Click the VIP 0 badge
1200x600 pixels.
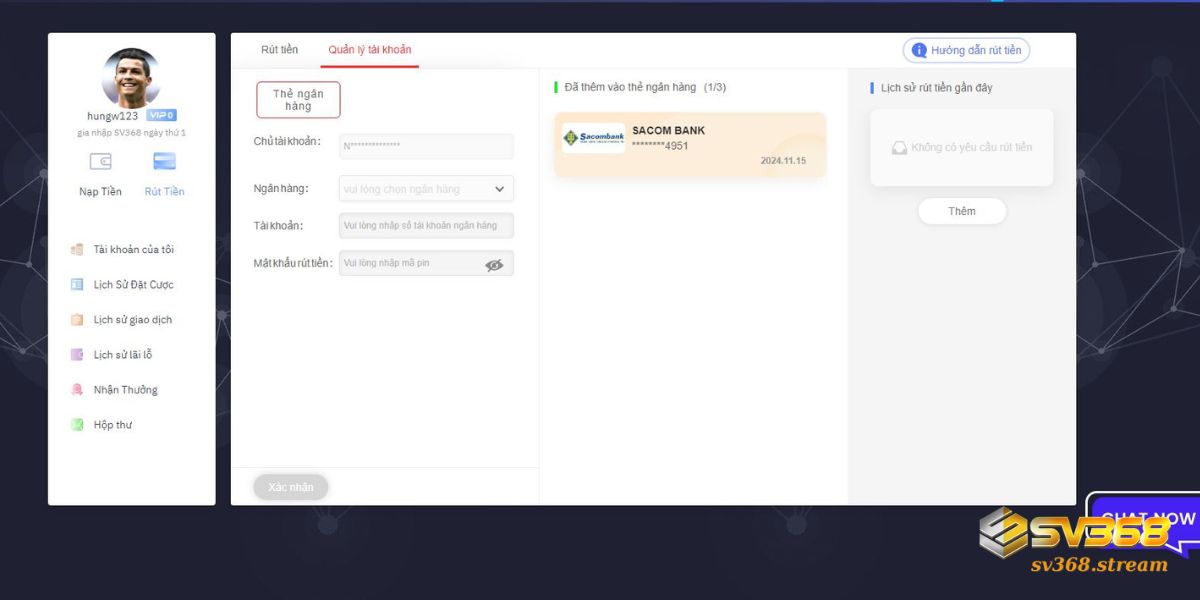(x=161, y=115)
